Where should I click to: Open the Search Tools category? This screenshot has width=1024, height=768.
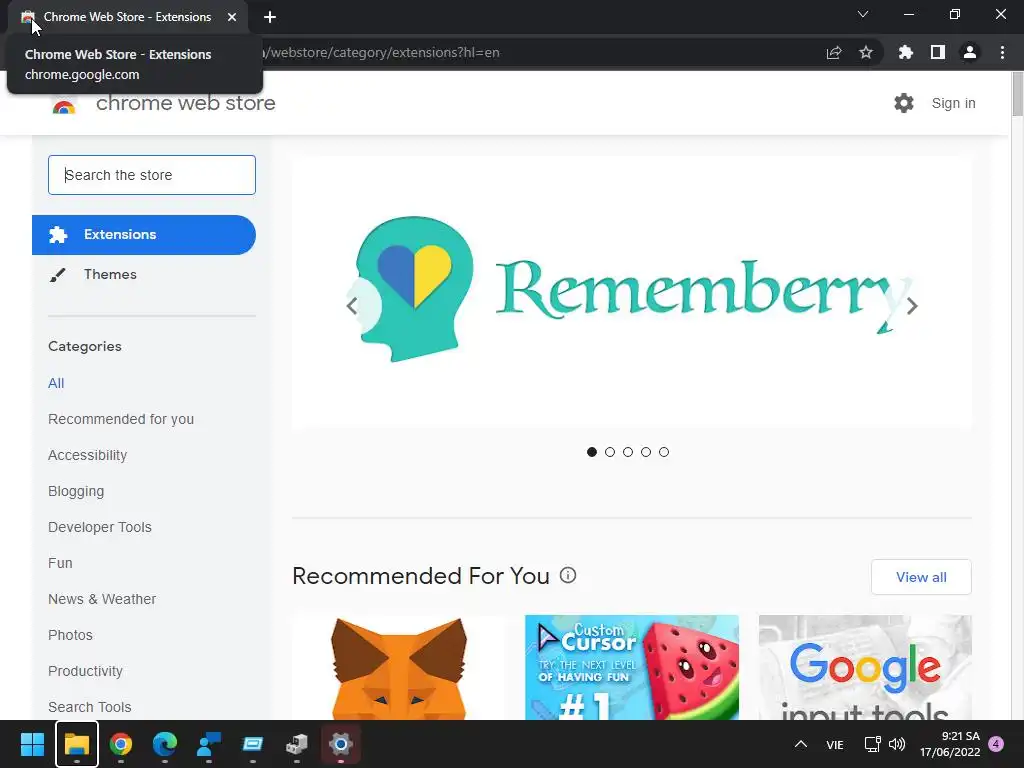pos(89,707)
